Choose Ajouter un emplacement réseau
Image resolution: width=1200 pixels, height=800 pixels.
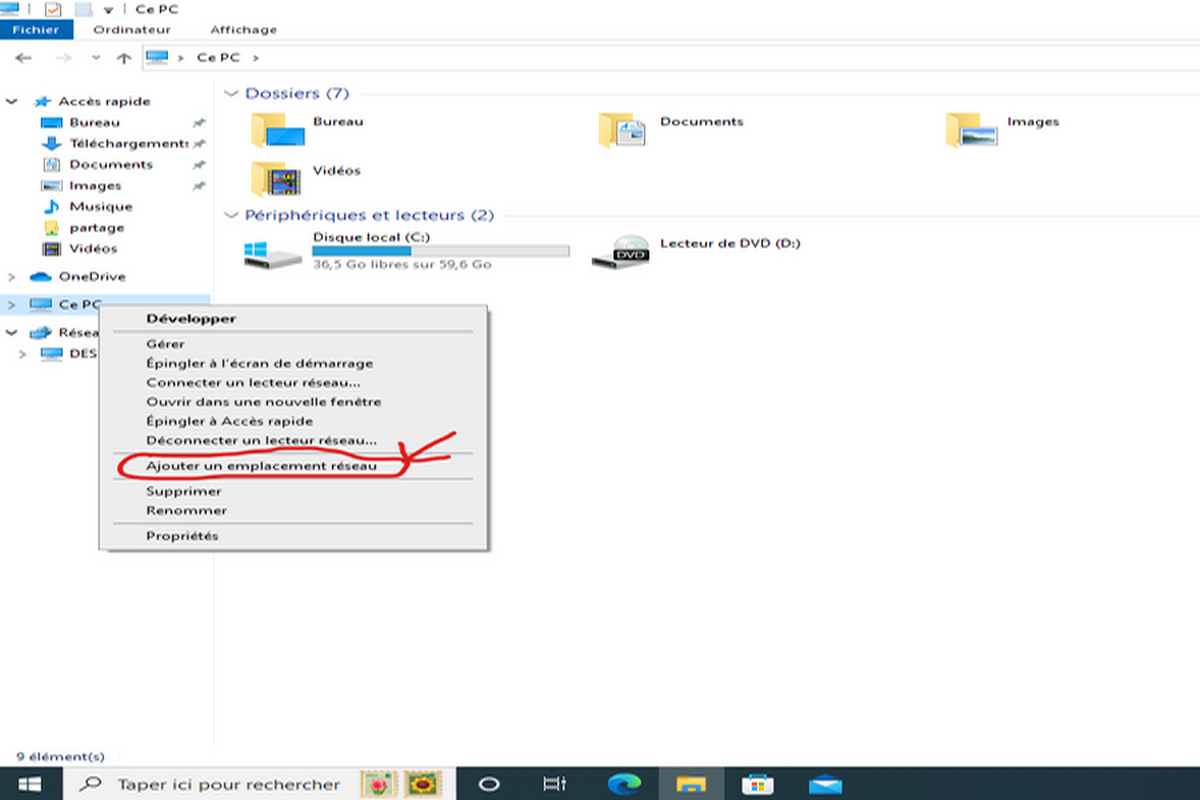tap(261, 467)
